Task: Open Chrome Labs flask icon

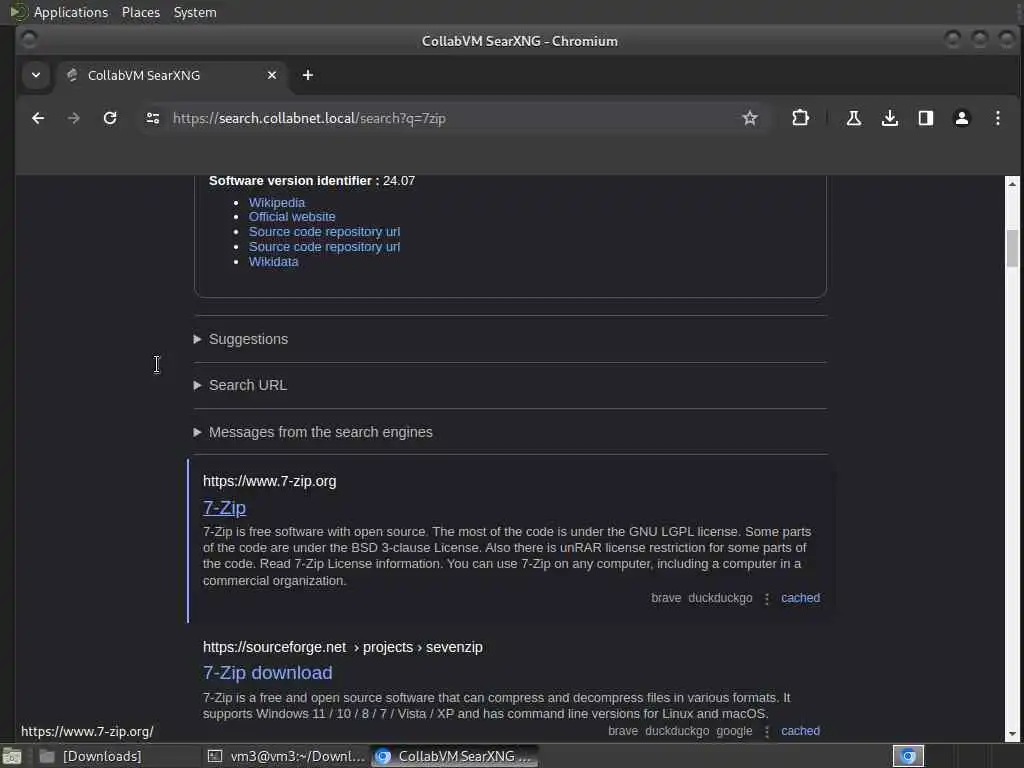Action: coord(854,118)
